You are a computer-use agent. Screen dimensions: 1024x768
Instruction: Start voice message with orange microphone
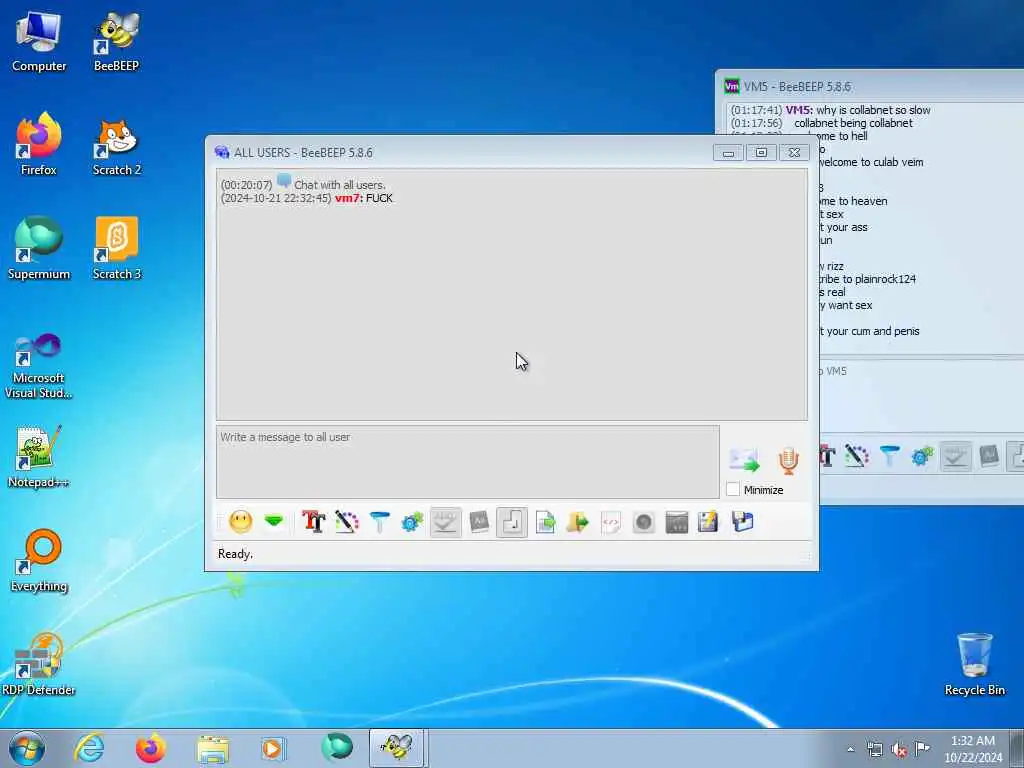788,460
